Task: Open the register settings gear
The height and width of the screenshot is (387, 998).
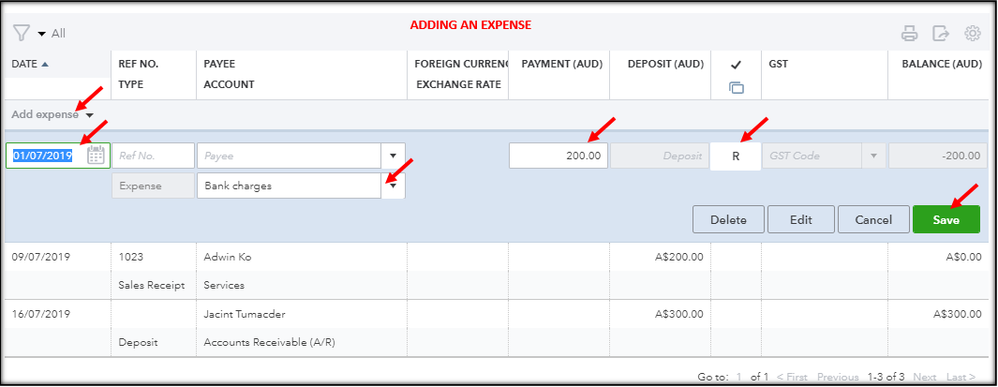Action: [x=973, y=34]
